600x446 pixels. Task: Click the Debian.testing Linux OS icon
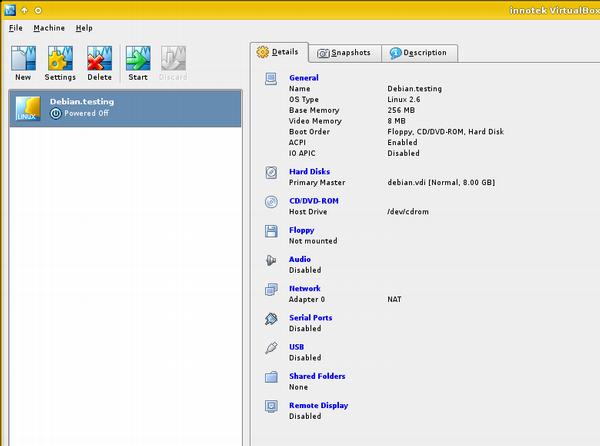click(28, 108)
